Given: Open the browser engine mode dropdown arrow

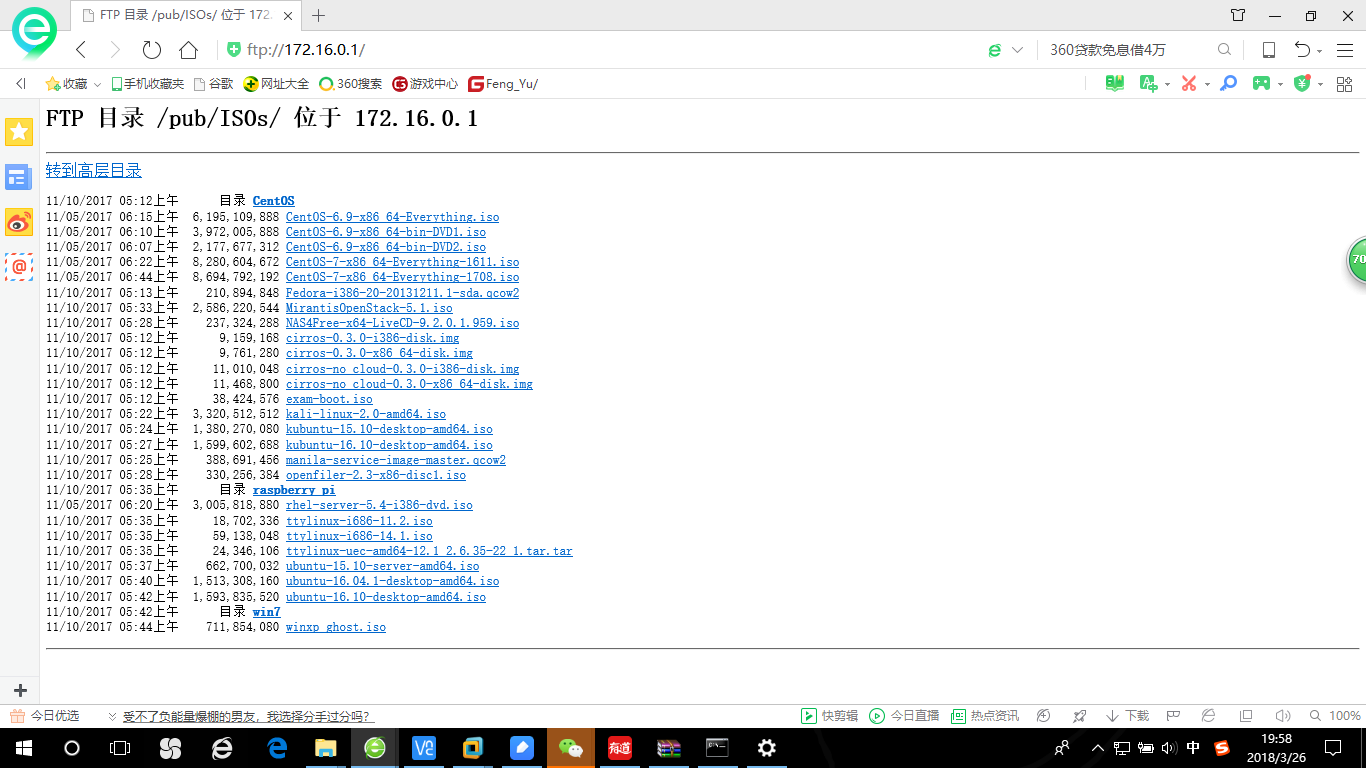Looking at the screenshot, I should (1018, 50).
